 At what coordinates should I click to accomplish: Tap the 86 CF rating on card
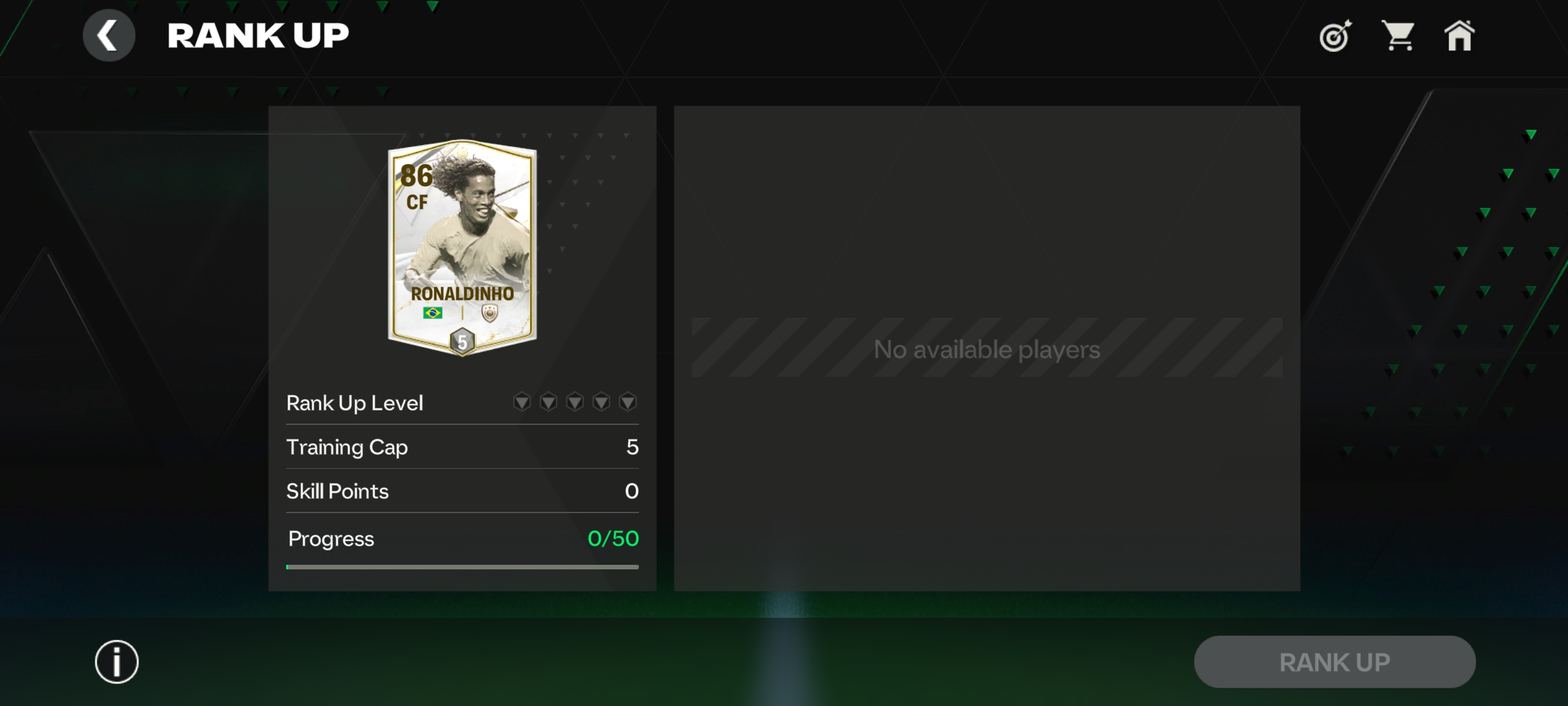click(x=417, y=188)
